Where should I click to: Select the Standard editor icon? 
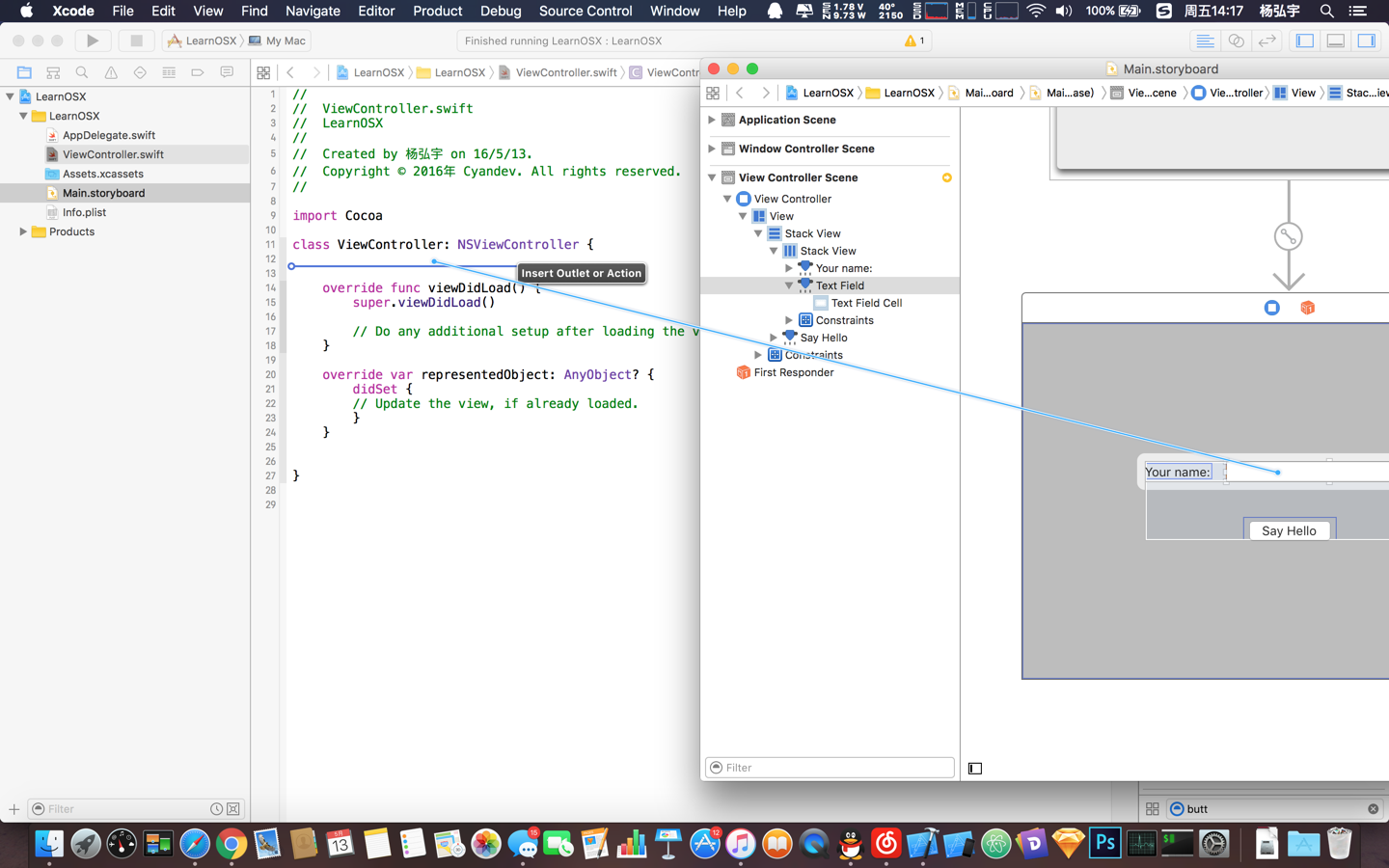1205,41
